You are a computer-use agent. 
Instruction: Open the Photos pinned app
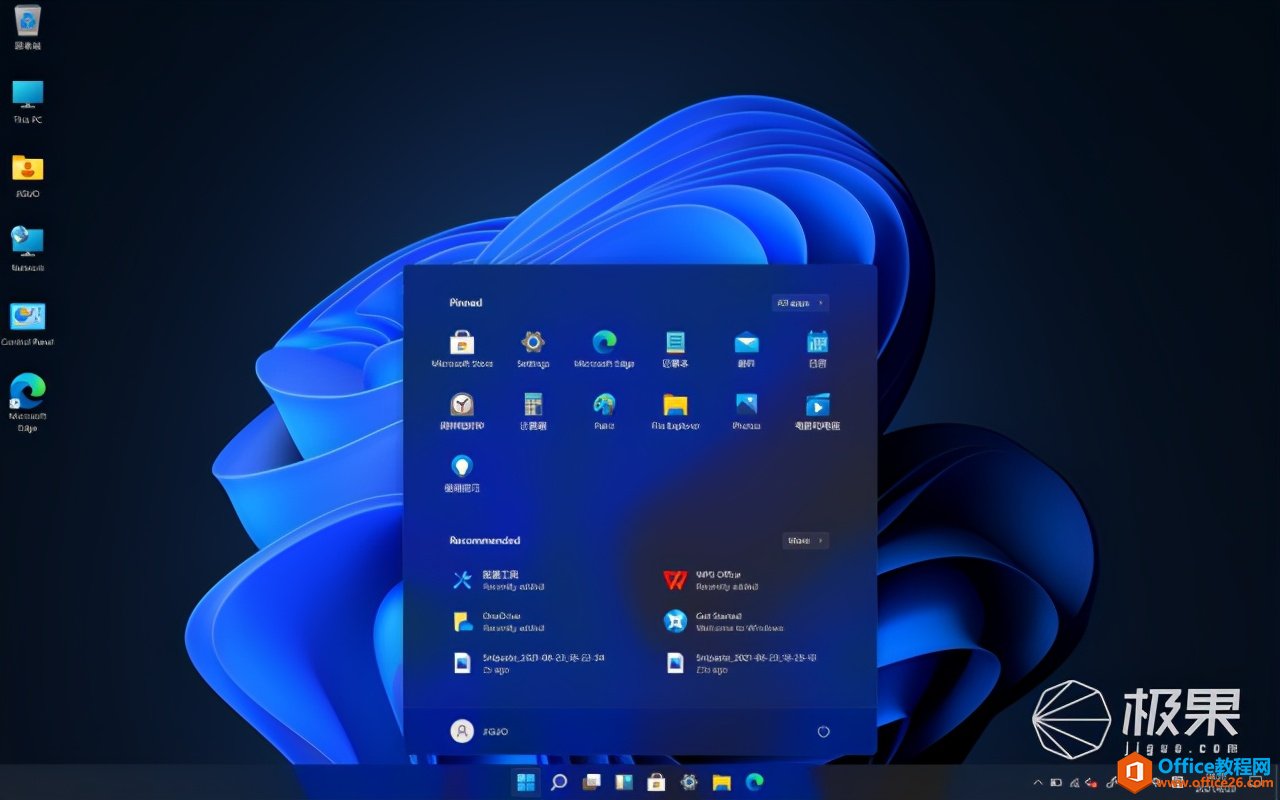tap(746, 410)
